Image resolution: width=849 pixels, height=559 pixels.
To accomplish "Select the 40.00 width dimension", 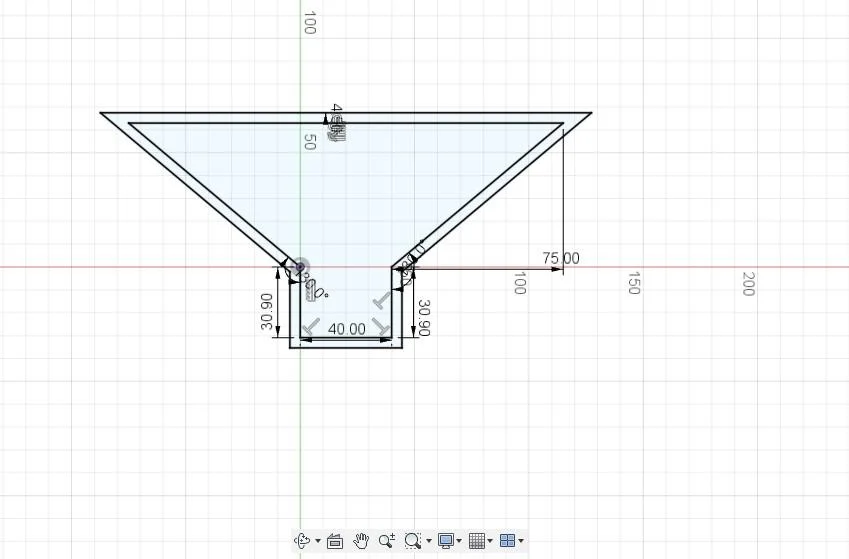I will (347, 328).
